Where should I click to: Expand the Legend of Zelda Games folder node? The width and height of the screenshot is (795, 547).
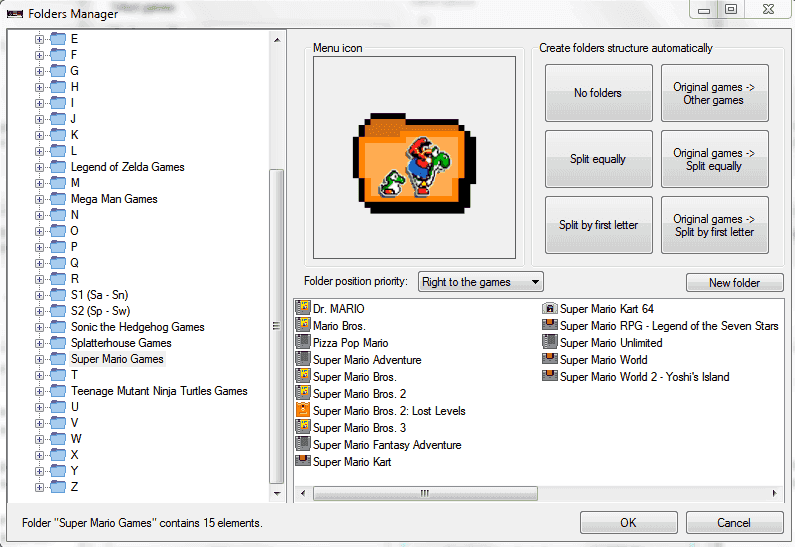pos(39,167)
